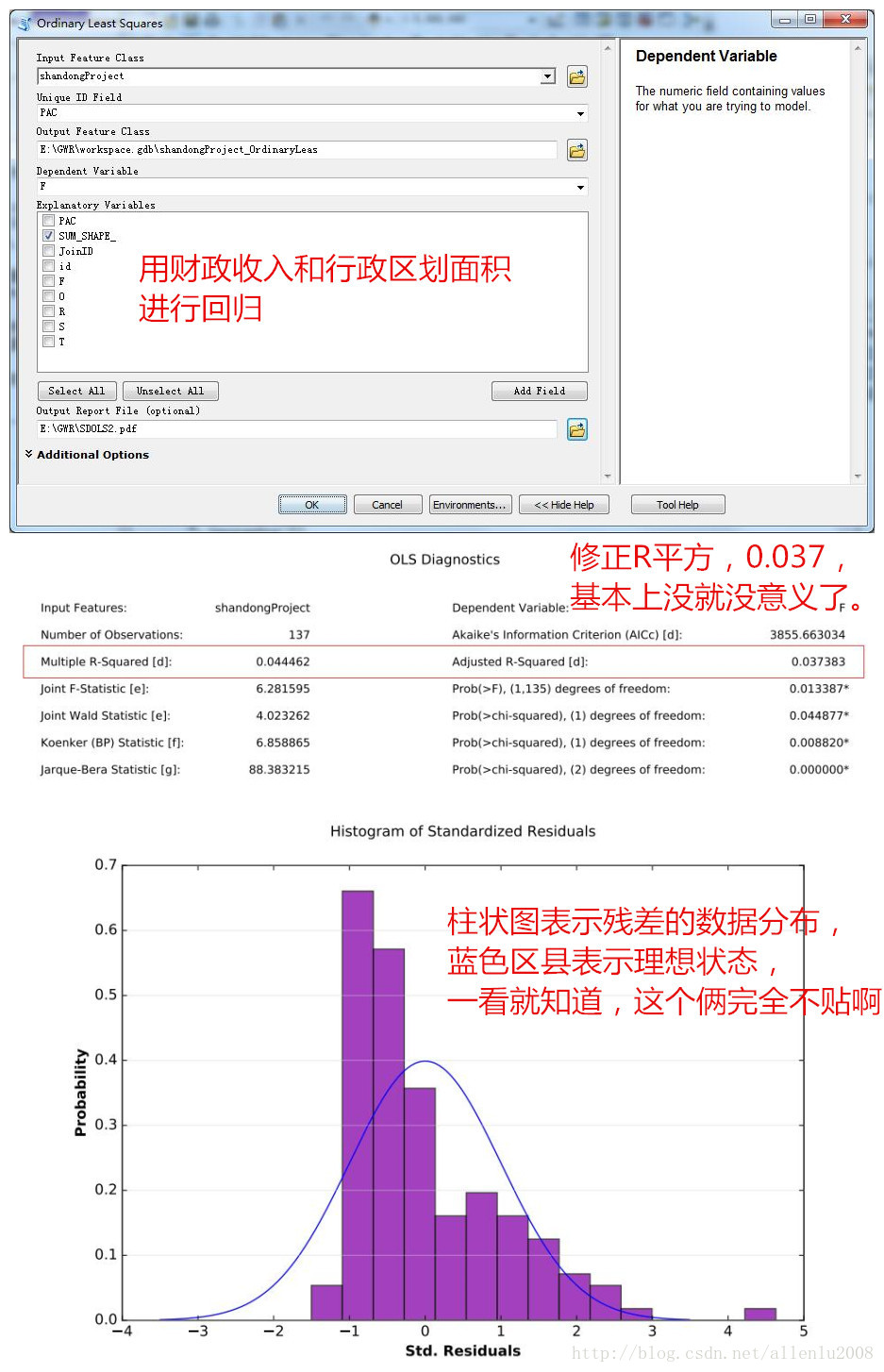
Task: Confirm the dialog with OK
Action: 312,505
